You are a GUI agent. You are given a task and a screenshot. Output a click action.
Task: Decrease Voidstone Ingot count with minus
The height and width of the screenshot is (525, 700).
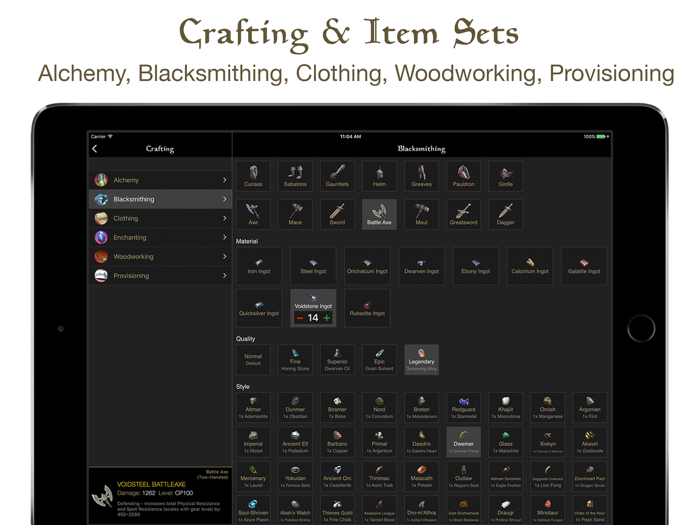(300, 318)
